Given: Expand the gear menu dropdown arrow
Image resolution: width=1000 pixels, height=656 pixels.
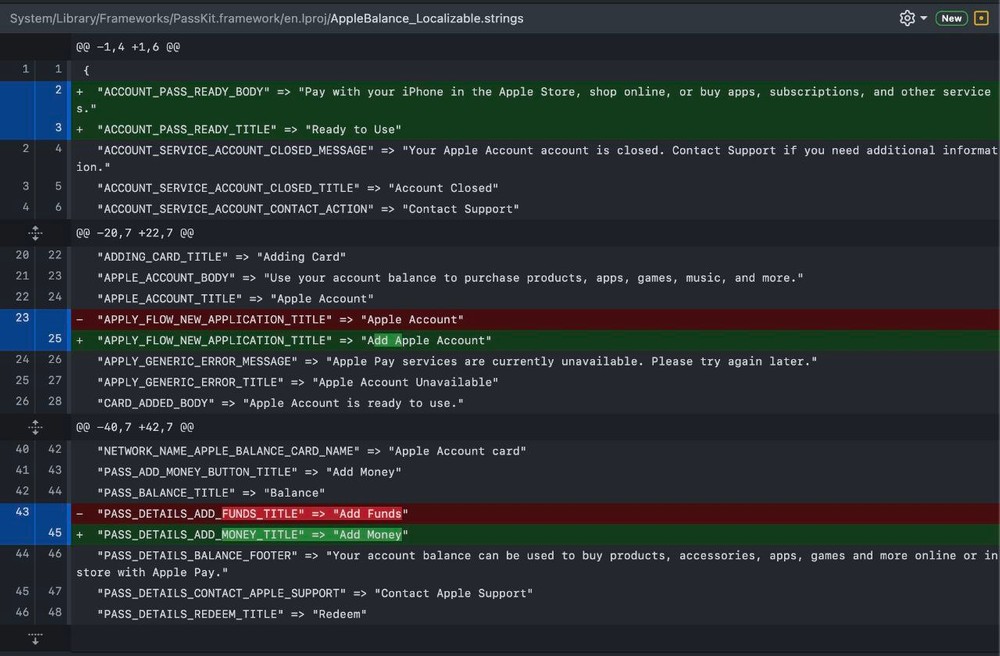Looking at the screenshot, I should (923, 18).
